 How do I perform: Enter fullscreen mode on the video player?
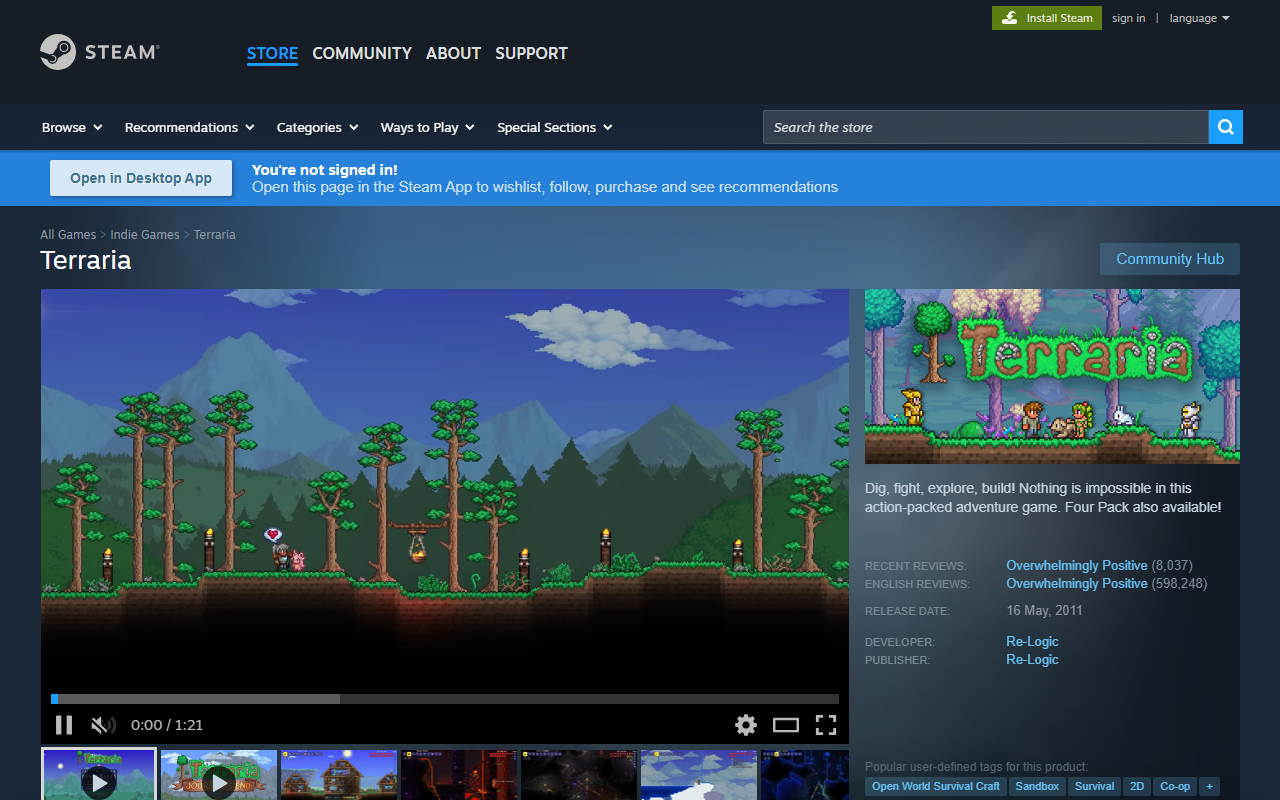pyautogui.click(x=826, y=725)
